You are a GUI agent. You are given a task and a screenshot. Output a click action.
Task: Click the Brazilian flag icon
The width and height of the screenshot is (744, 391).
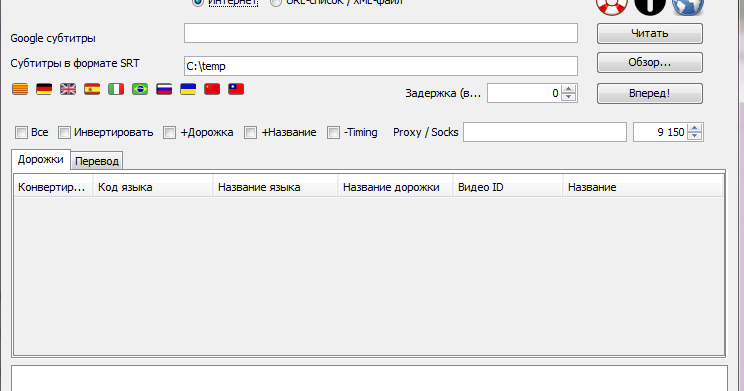point(140,89)
